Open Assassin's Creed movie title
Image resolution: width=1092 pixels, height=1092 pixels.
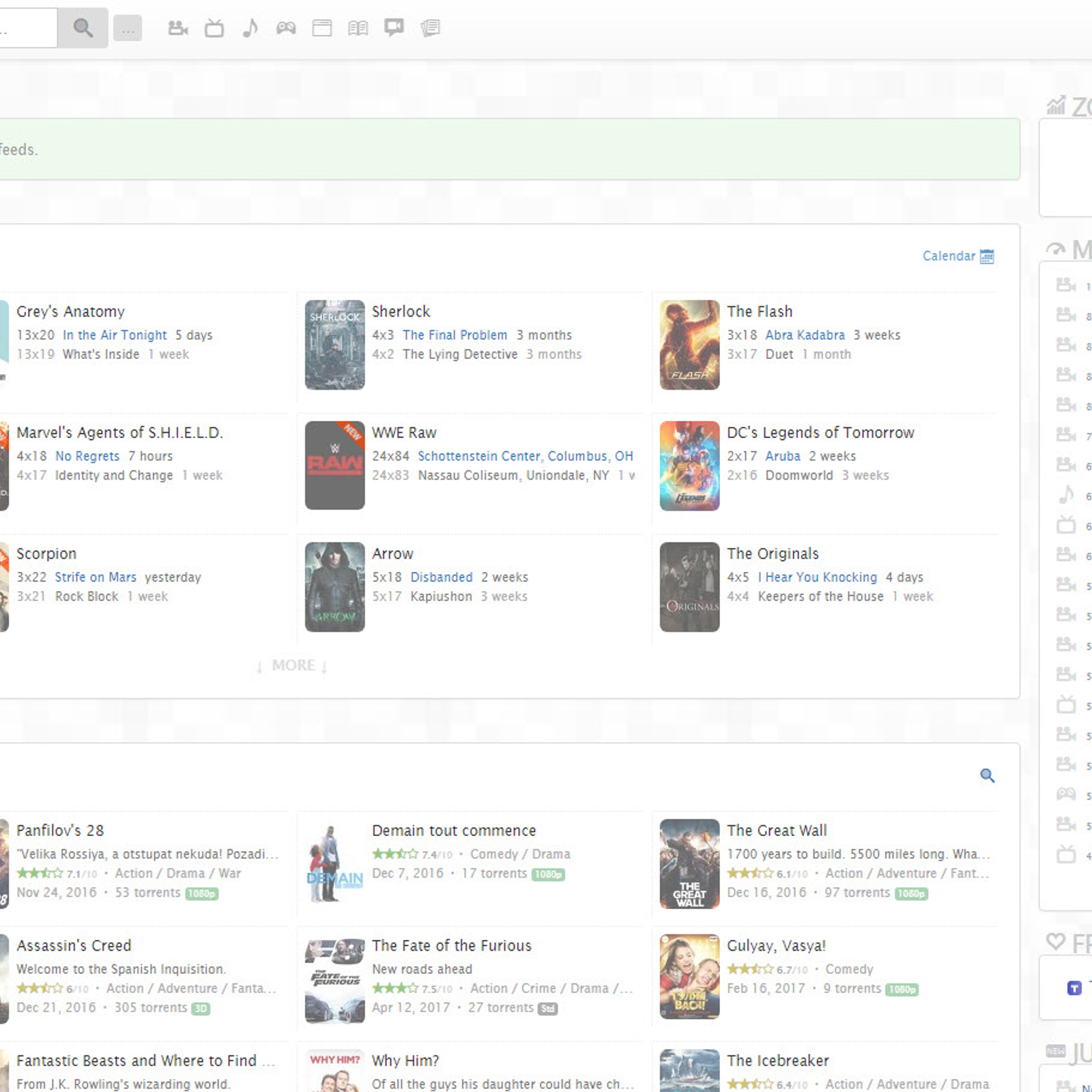coord(74,946)
